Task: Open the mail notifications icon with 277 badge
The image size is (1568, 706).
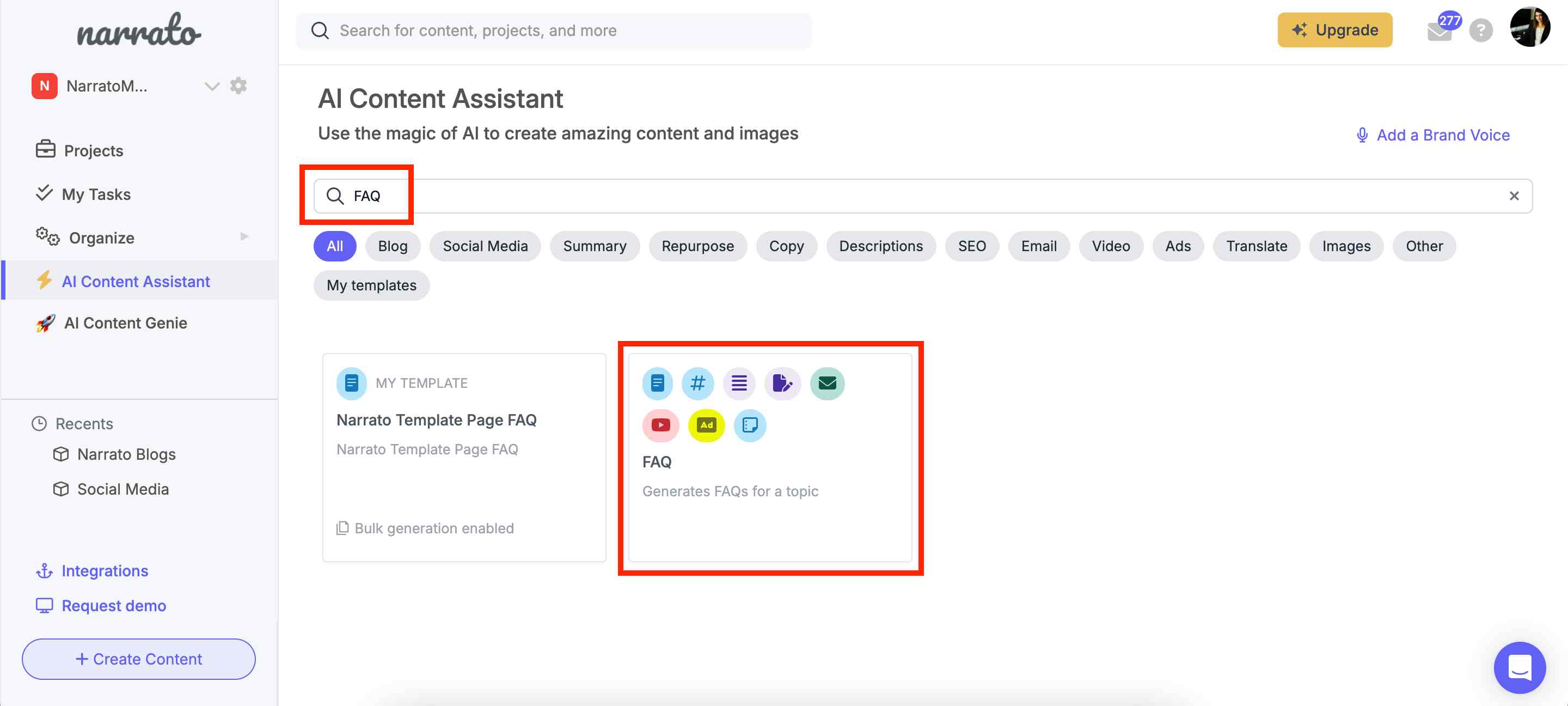Action: [1441, 29]
